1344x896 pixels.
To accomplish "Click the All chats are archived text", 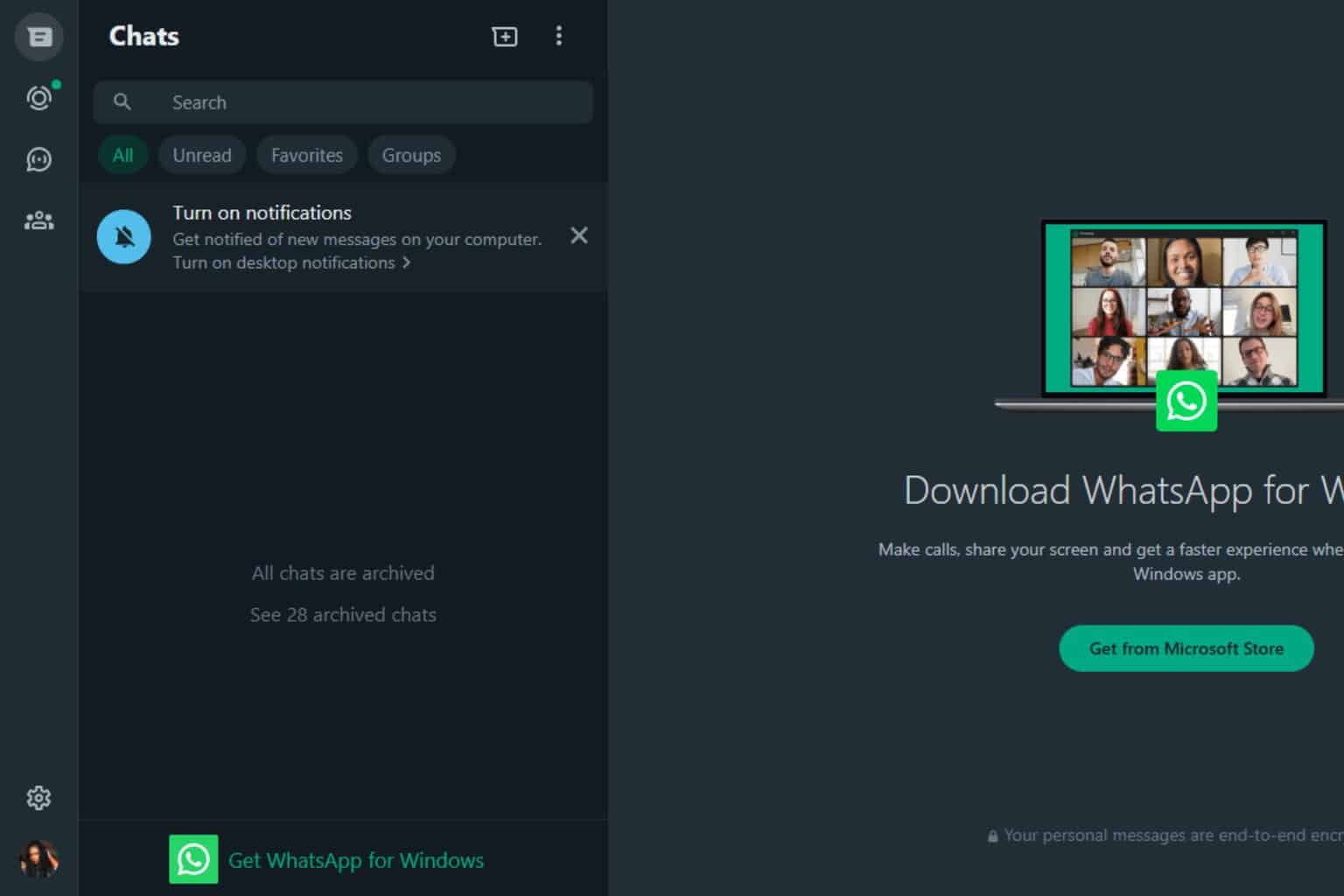I will [x=343, y=573].
